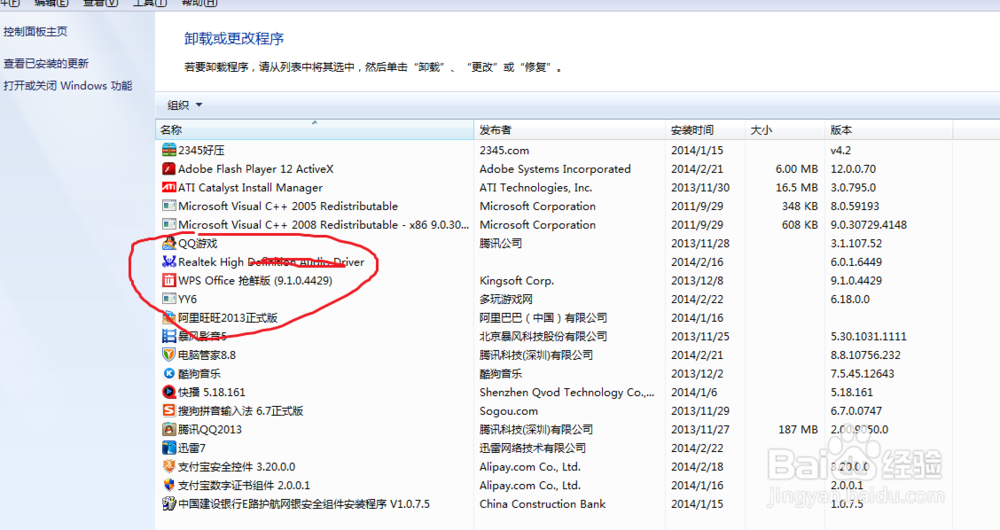Select ATI Catalyst Install Manager name
This screenshot has width=1000, height=530.
point(250,187)
